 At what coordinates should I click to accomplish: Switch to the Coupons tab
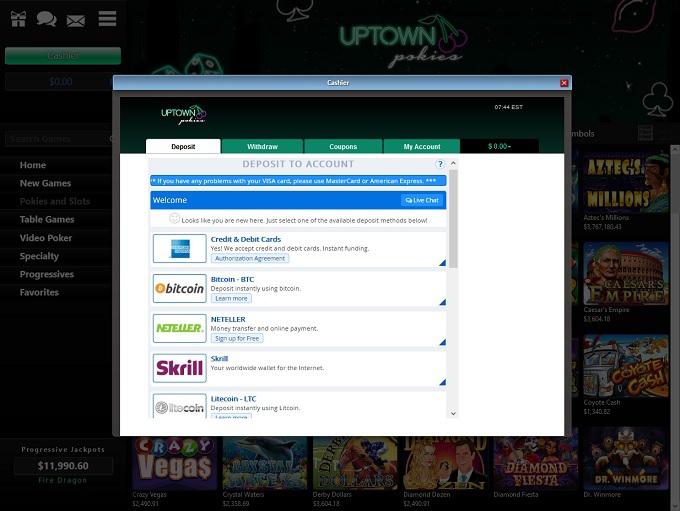coord(343,147)
